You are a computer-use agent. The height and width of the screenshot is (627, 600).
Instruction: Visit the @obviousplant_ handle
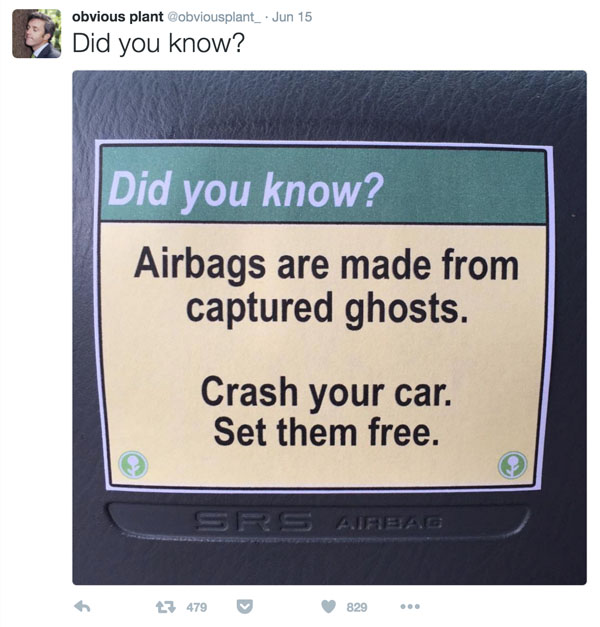click(213, 17)
